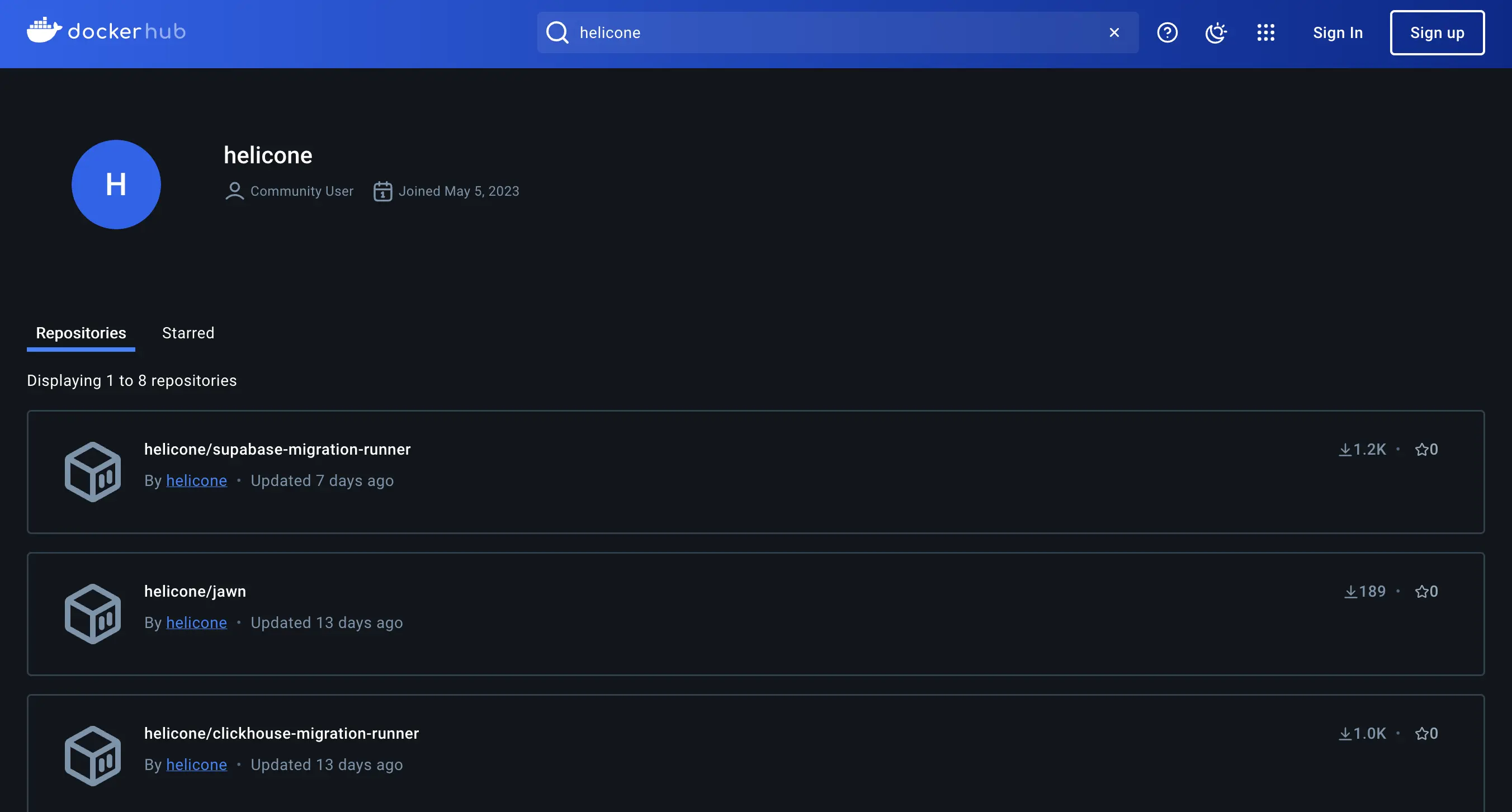Click the Community User person icon

(234, 191)
